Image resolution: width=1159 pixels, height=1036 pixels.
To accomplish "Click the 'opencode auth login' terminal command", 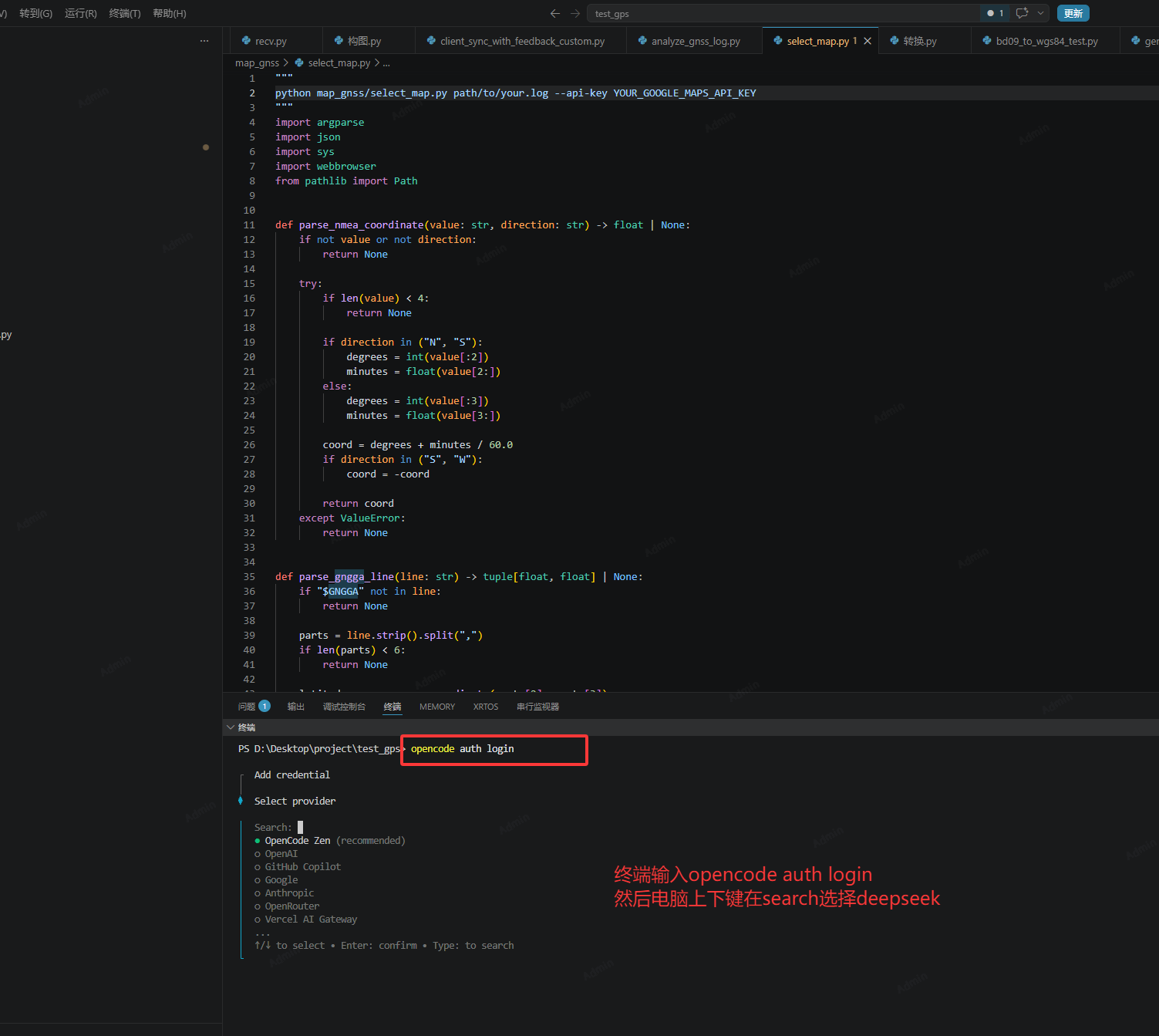I will [462, 749].
